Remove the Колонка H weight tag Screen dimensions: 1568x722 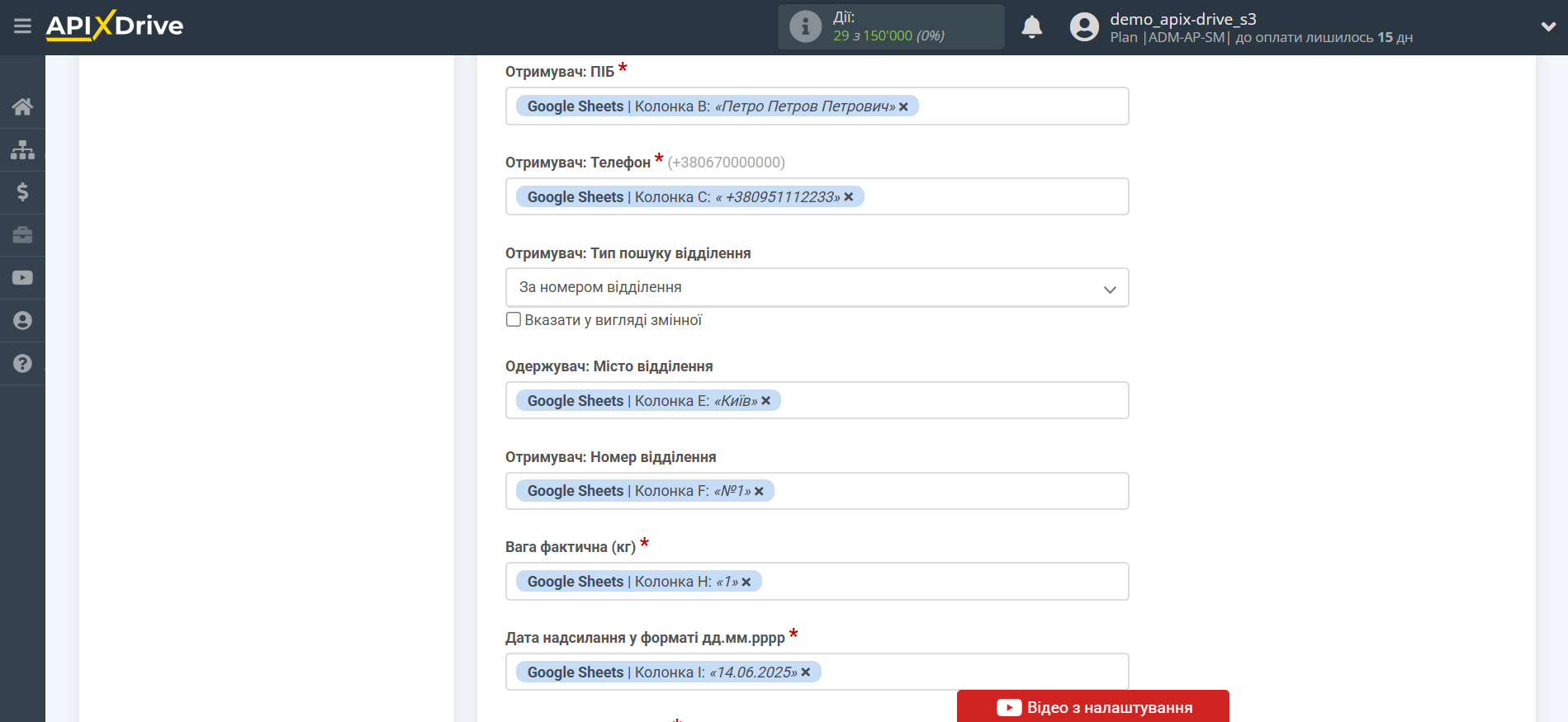tap(746, 582)
